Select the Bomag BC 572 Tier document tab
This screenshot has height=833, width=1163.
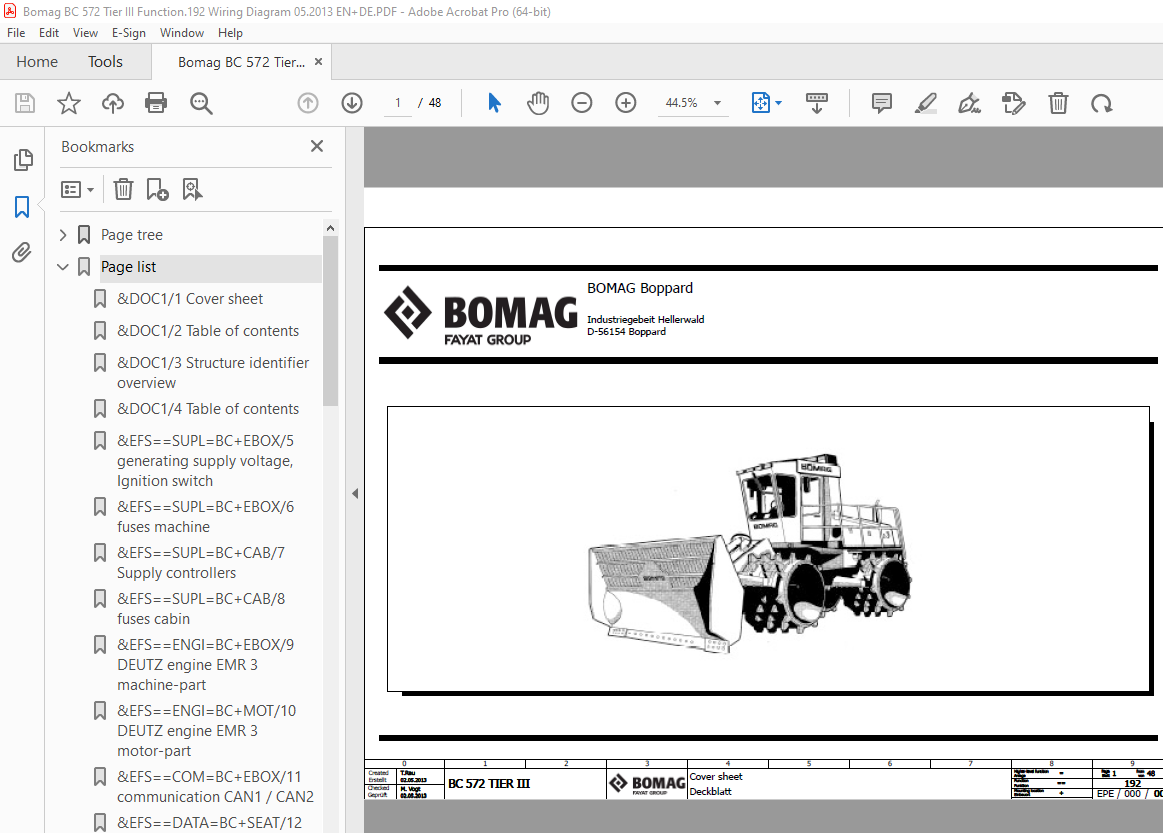point(241,62)
